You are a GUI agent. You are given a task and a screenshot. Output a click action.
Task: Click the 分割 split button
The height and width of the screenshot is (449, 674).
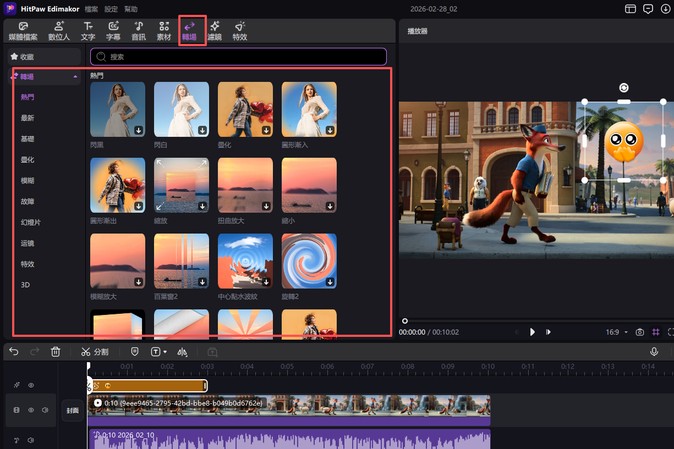(x=95, y=352)
